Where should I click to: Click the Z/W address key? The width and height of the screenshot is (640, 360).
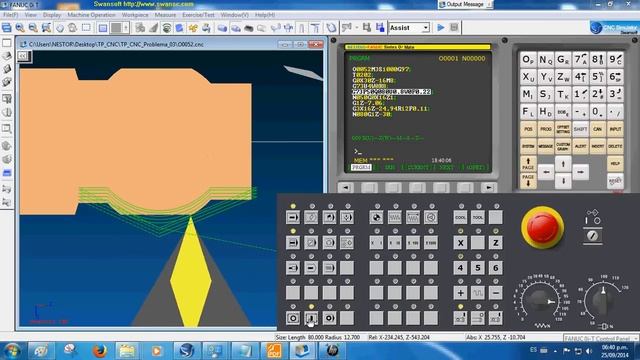[x=563, y=77]
